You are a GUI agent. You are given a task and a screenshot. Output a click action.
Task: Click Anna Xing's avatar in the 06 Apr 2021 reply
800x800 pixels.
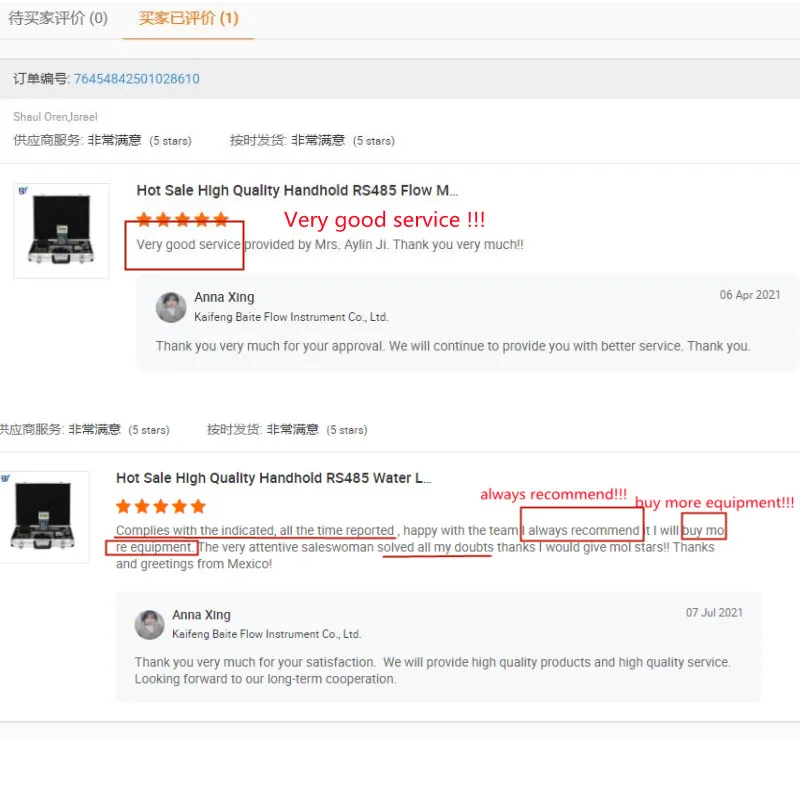point(171,307)
